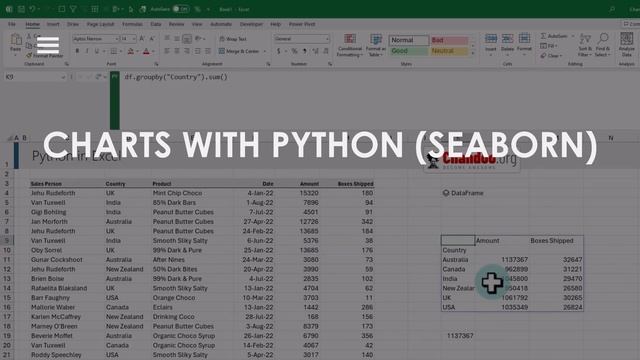Screen dimensions: 640x360
Task: Open Sort & Filter
Action: click(585, 45)
